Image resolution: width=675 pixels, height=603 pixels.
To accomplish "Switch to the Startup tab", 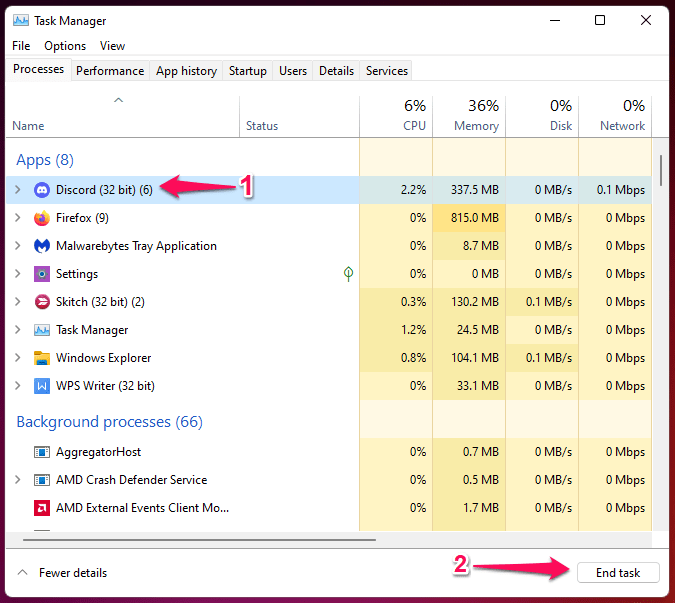I will pyautogui.click(x=248, y=71).
